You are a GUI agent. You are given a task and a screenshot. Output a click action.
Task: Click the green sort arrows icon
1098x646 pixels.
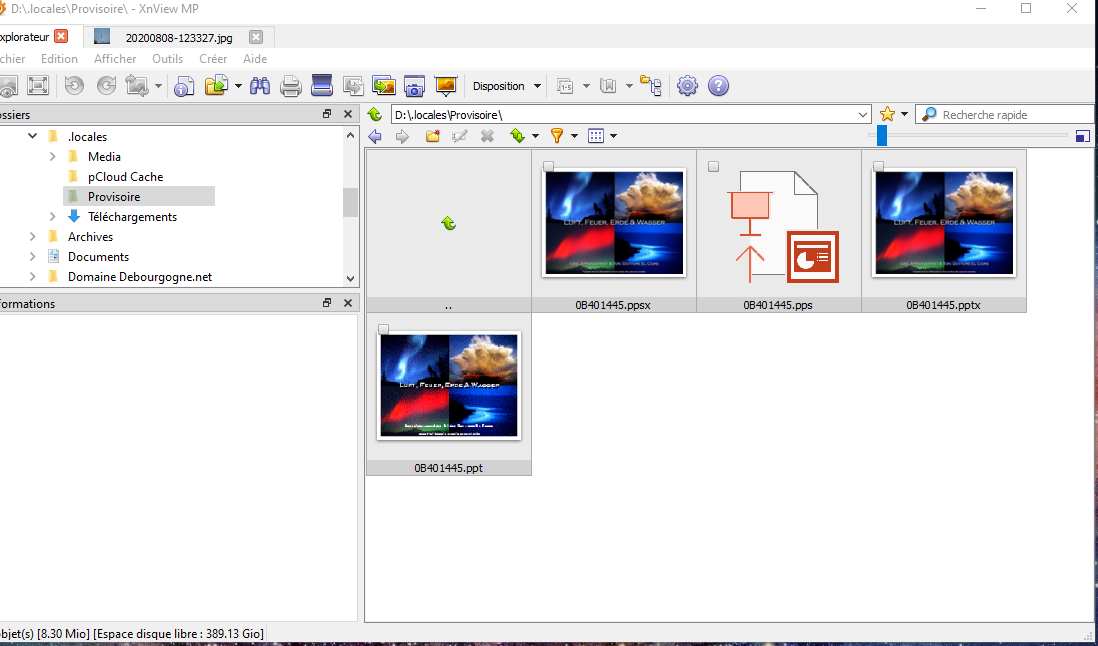[x=517, y=136]
